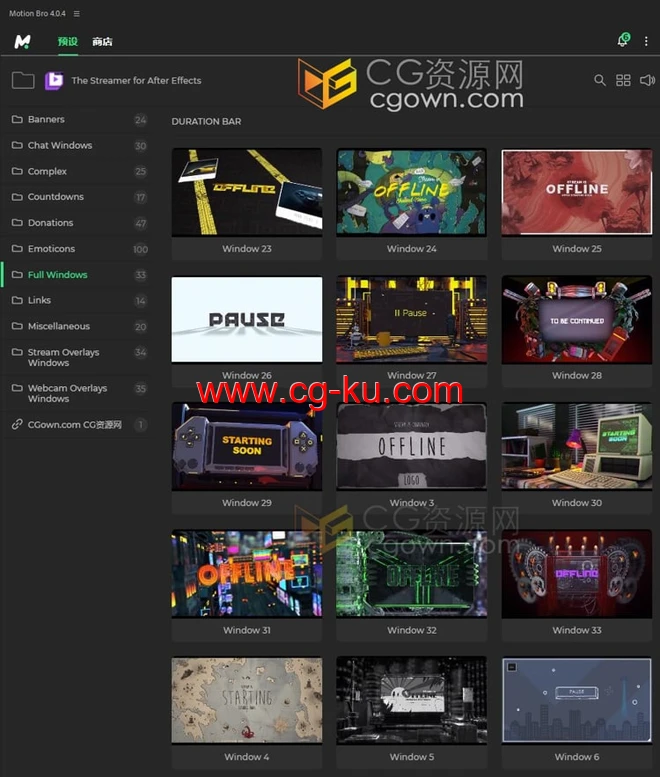Switch to the 预设 presets tab
Screen dimensions: 660x777
click(68, 42)
